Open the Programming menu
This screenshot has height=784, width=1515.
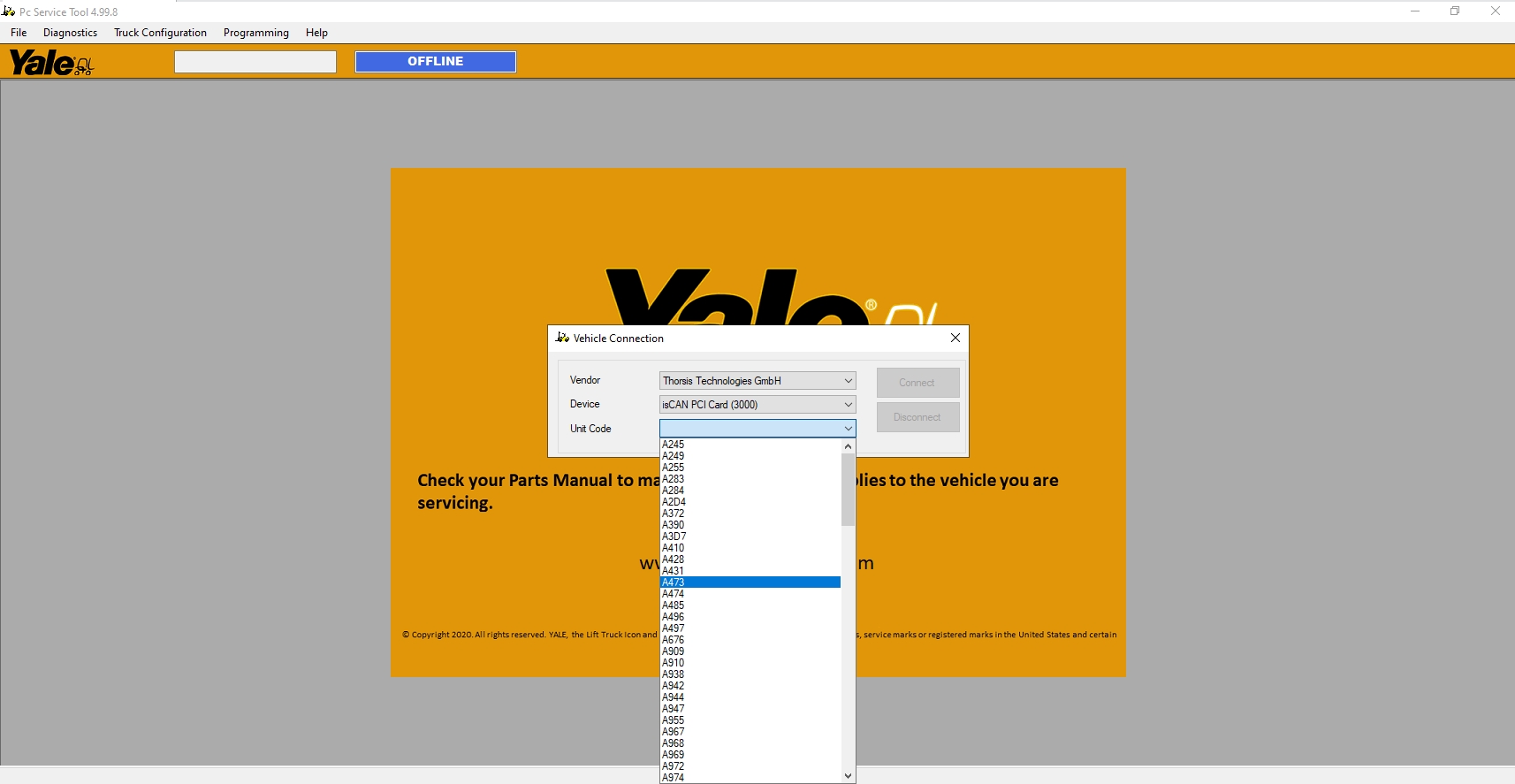[x=256, y=33]
